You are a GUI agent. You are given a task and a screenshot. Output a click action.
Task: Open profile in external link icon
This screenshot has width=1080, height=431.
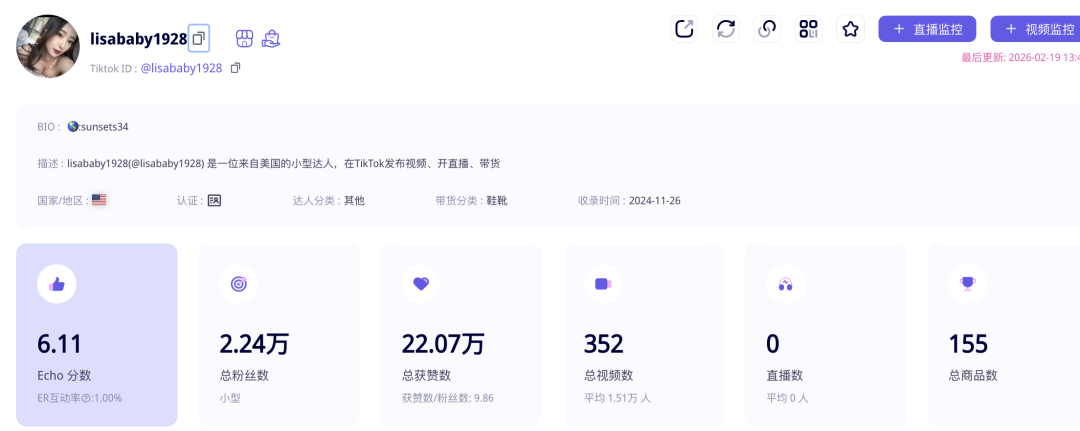684,29
